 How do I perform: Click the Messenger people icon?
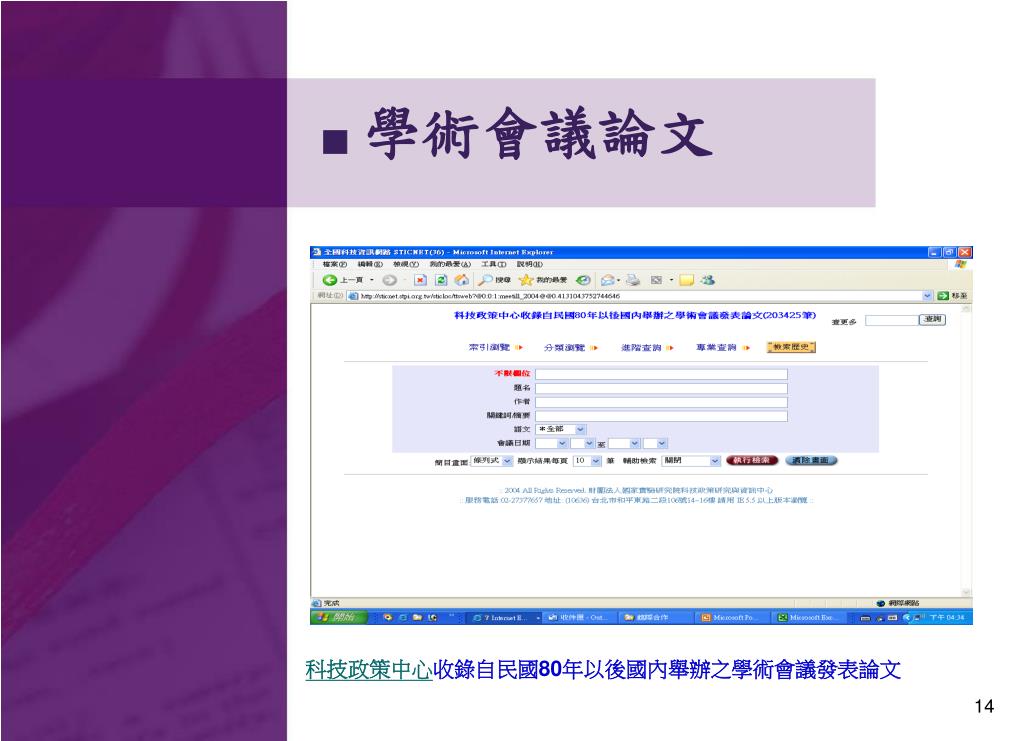[707, 280]
